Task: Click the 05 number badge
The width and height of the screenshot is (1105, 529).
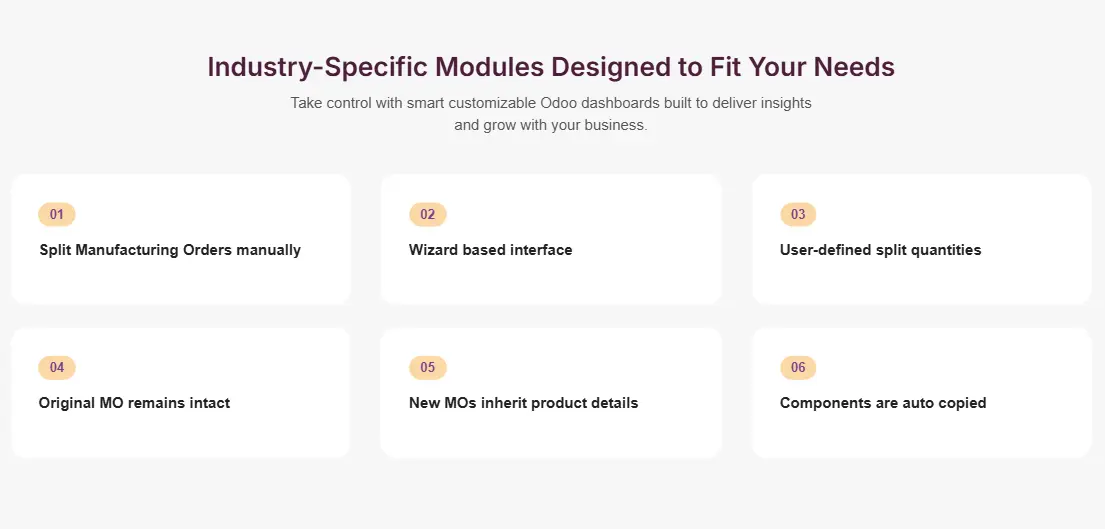Action: [x=428, y=367]
